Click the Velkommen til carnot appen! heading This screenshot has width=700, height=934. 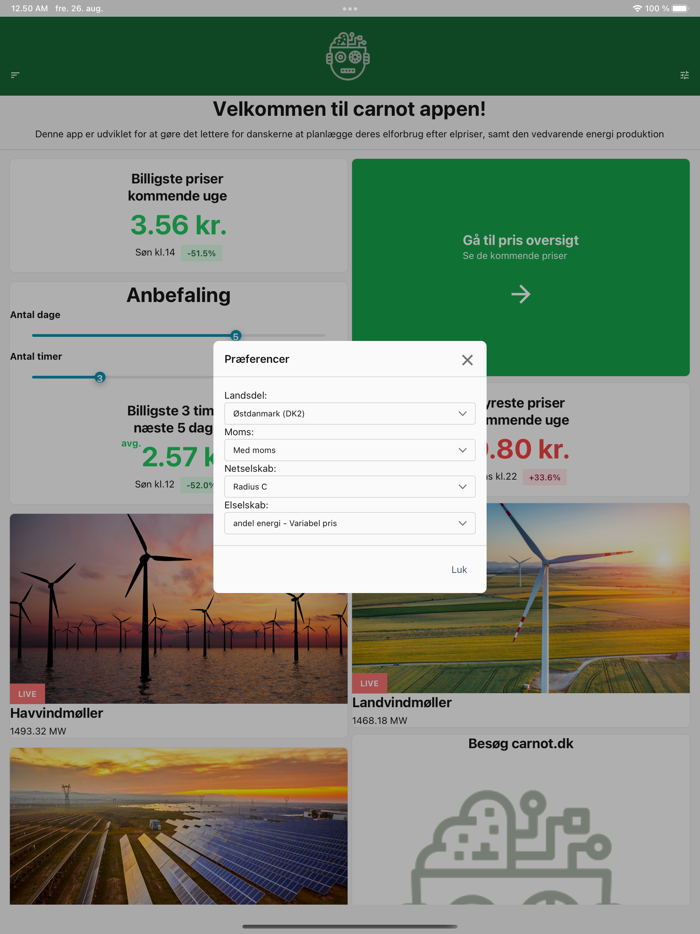click(349, 109)
